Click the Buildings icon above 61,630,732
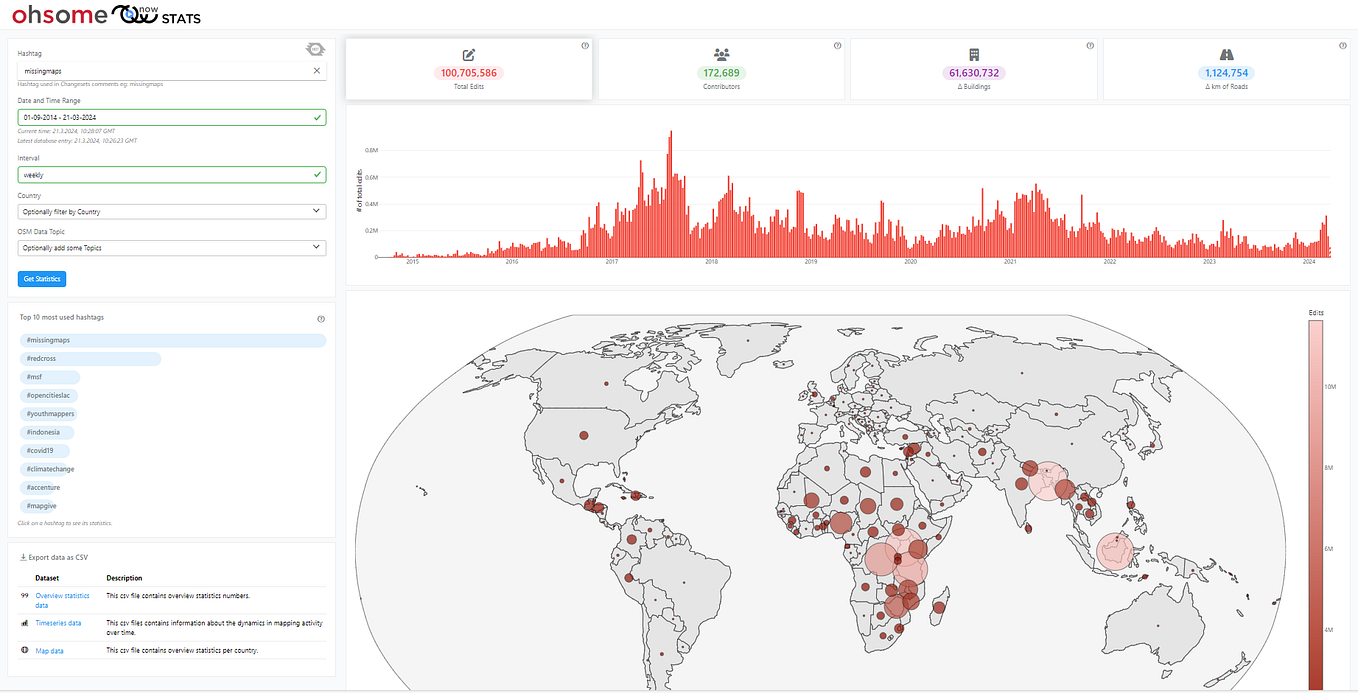Viewport: 1358px width, 693px height. coord(973,53)
